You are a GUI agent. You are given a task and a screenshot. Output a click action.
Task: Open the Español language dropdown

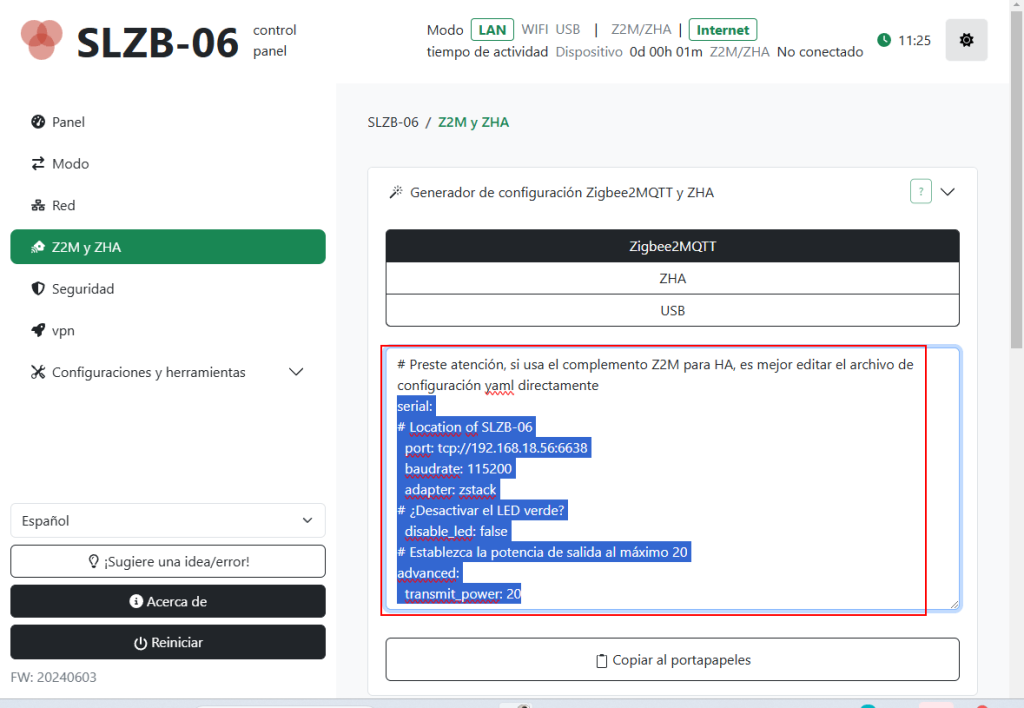(x=168, y=520)
